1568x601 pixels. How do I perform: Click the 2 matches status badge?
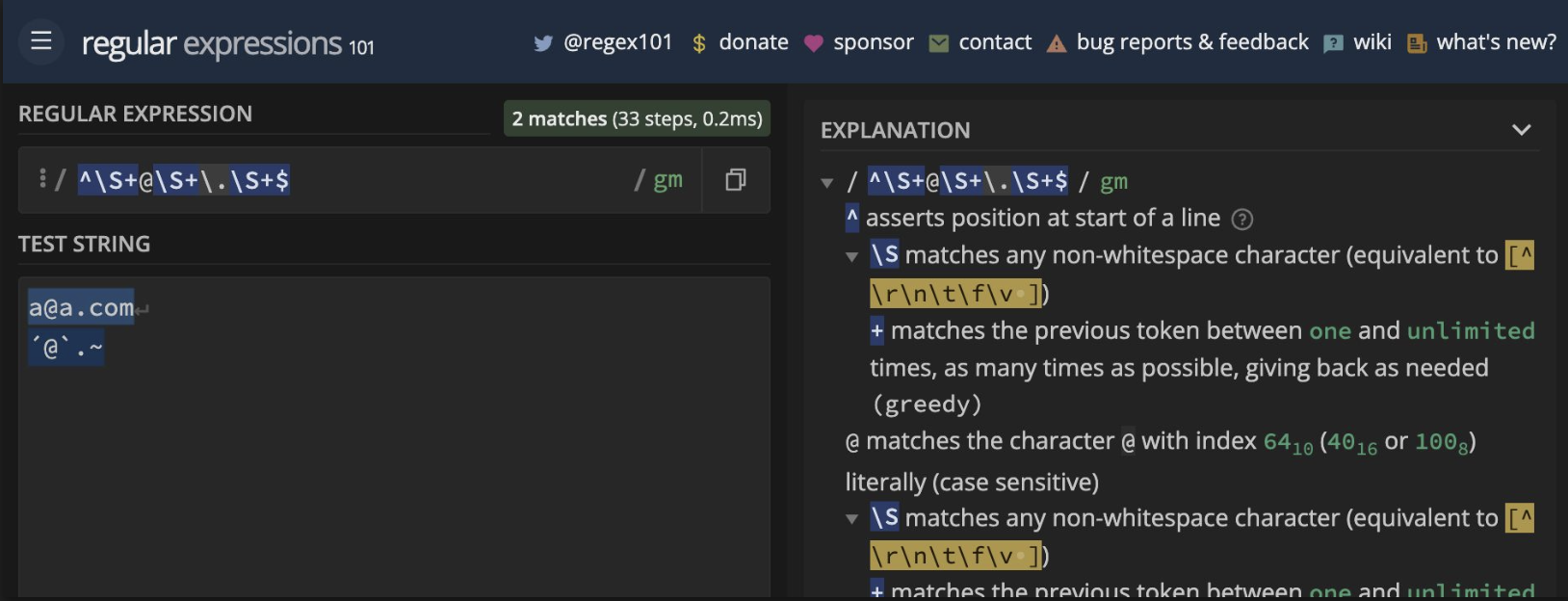(x=637, y=118)
